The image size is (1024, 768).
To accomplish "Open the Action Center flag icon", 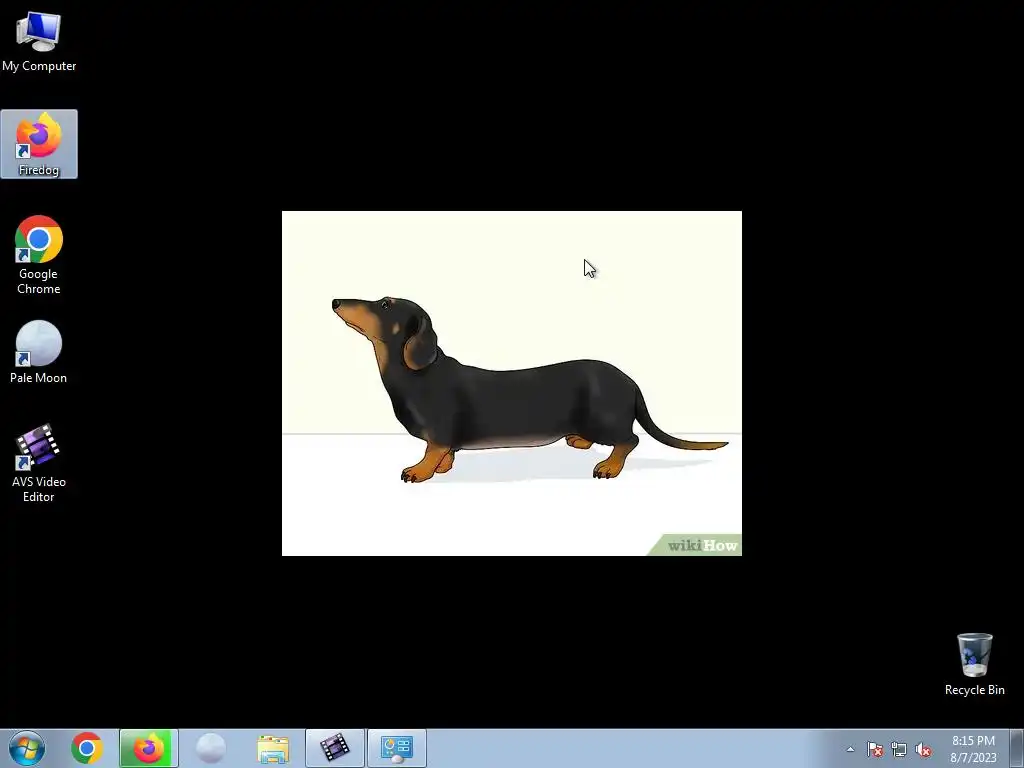I will click(x=875, y=749).
